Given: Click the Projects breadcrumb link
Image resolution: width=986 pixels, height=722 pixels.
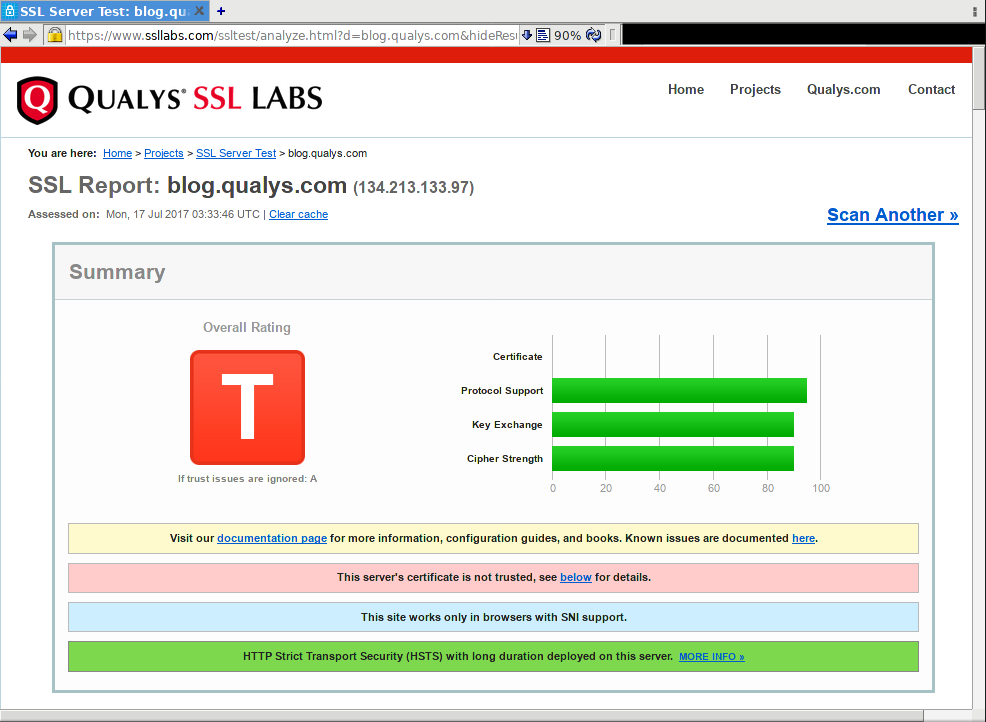Looking at the screenshot, I should coord(163,153).
